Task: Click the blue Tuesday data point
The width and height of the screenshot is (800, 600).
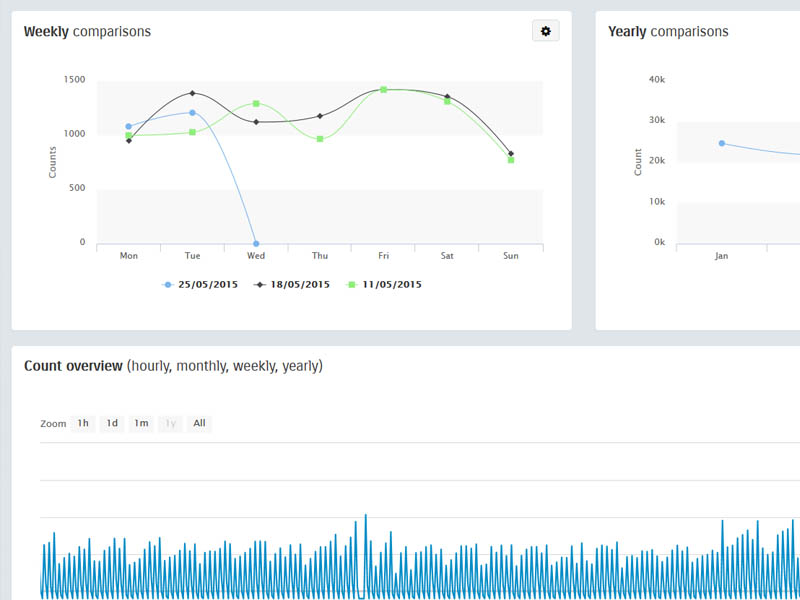Action: pos(192,113)
